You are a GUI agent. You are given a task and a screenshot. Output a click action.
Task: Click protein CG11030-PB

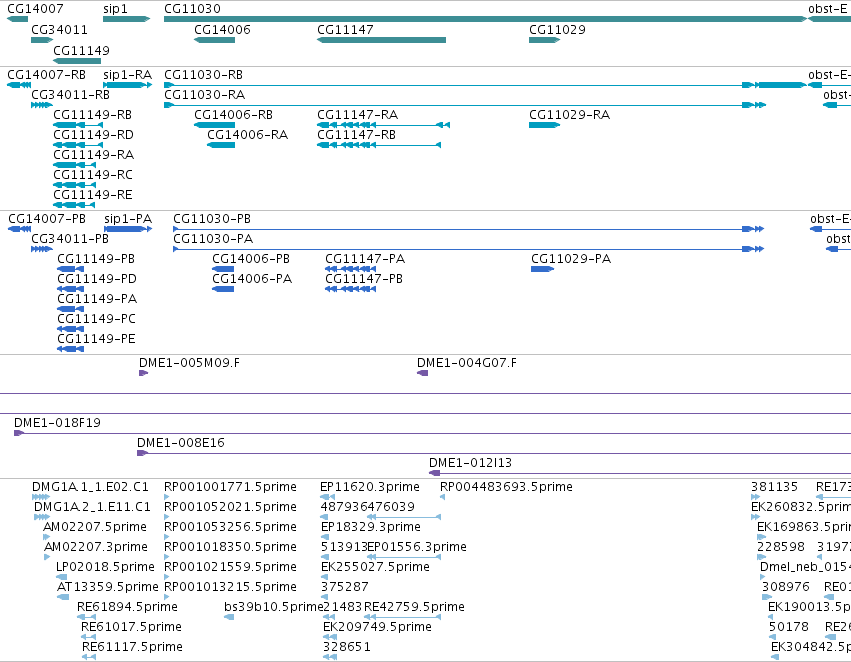coord(212,219)
